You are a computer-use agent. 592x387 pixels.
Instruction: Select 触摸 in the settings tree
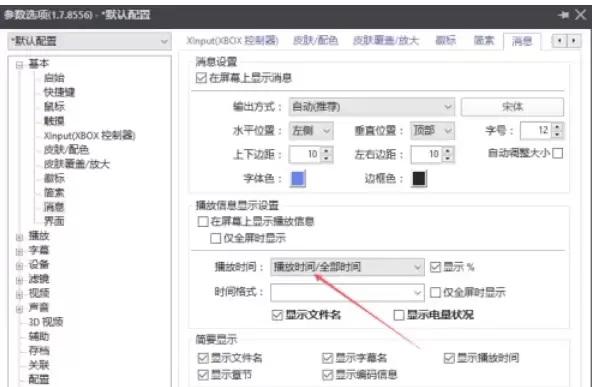click(x=54, y=121)
